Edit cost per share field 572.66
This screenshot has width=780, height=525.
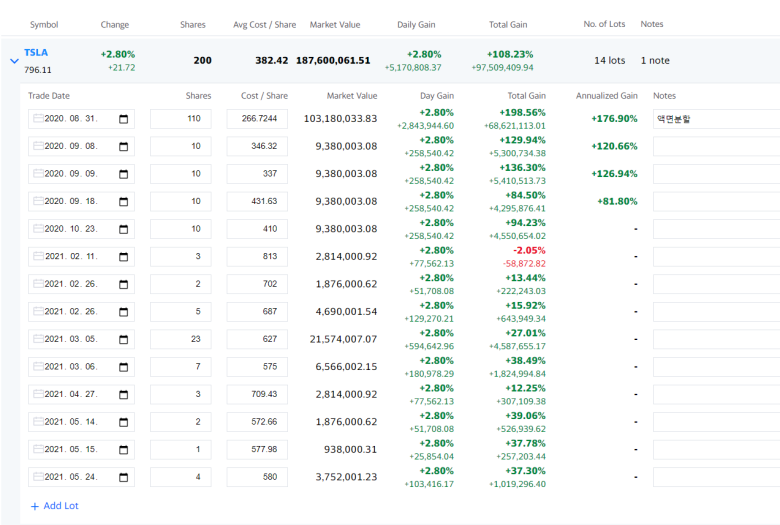(257, 422)
